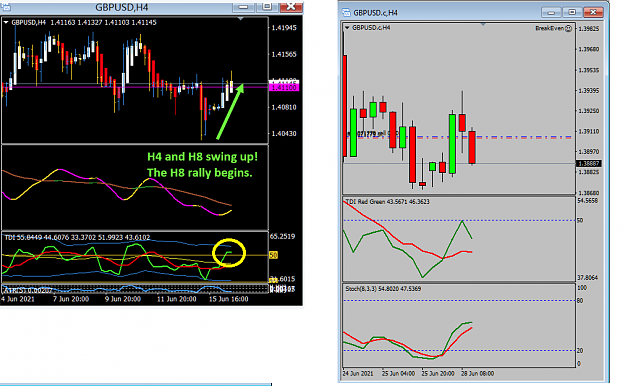The image size is (625, 386).
Task: Click chart shift marker atop GBPUSD.c,H4 chart
Action: tap(483, 25)
